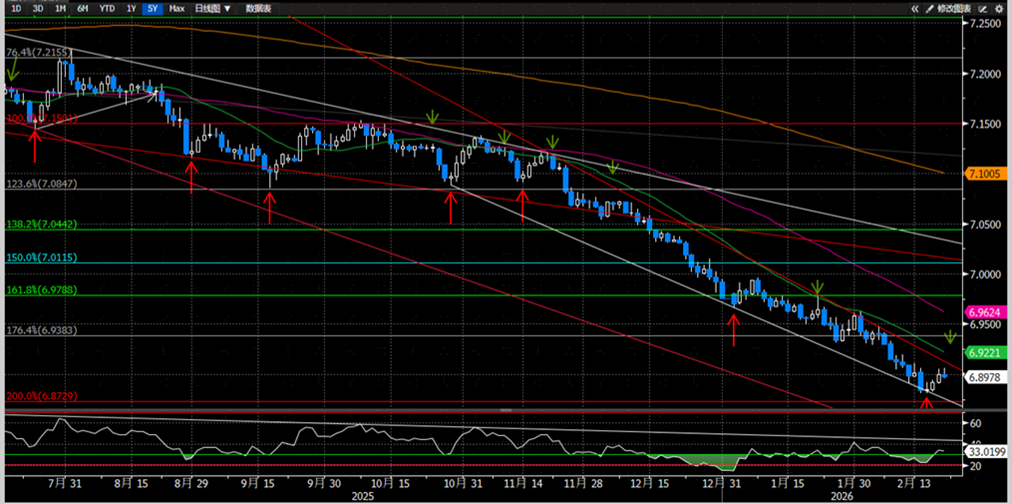This screenshot has width=1012, height=504.
Task: Select the 138.2%(7.0442) Fibonacci label
Action: coord(42,225)
